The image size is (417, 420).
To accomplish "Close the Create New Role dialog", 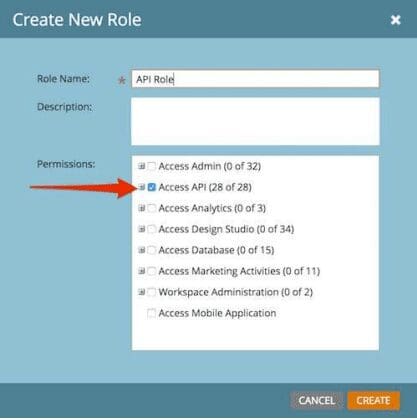I will [395, 20].
